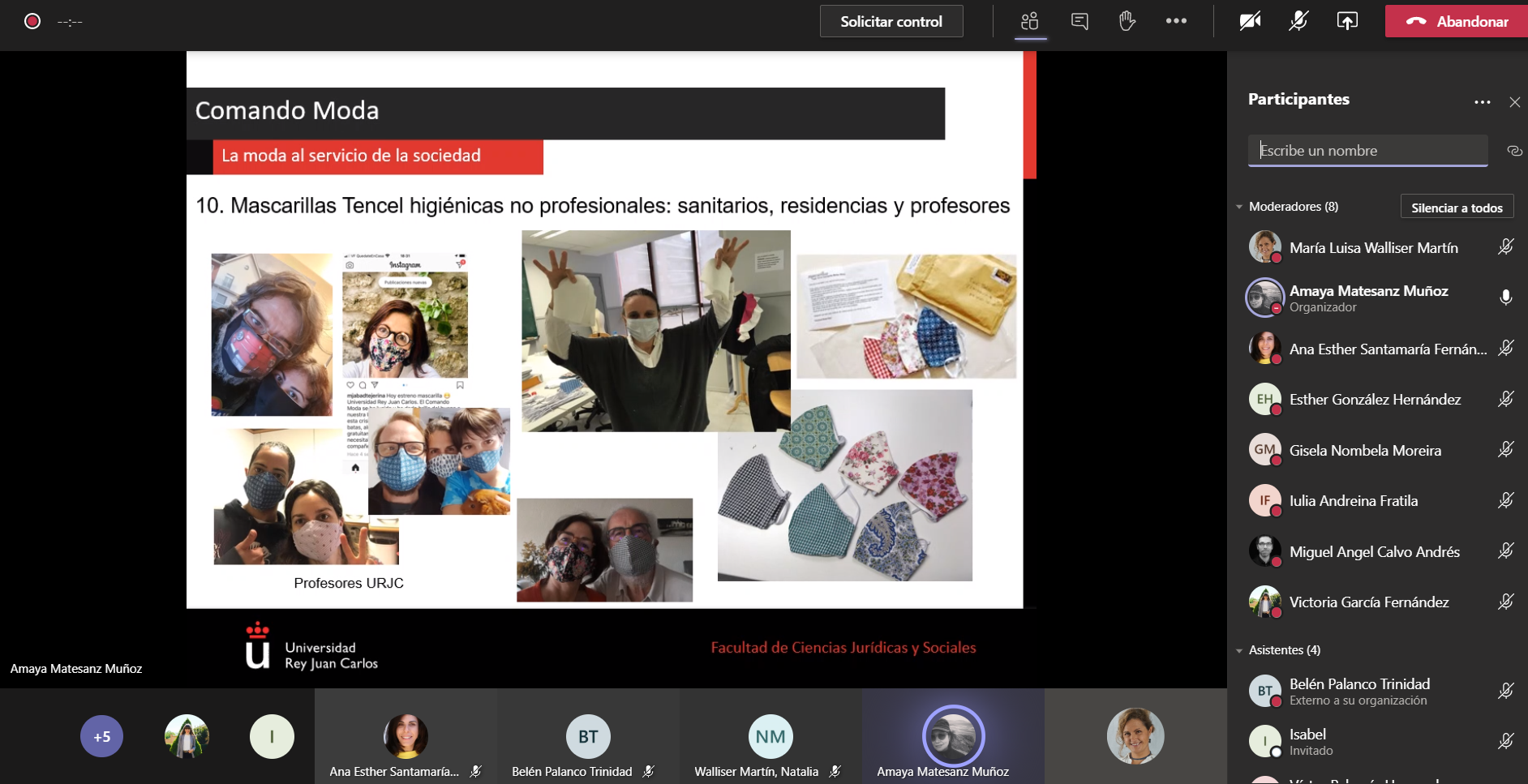
Task: Unmute your microphone in the toolbar
Action: click(x=1298, y=21)
